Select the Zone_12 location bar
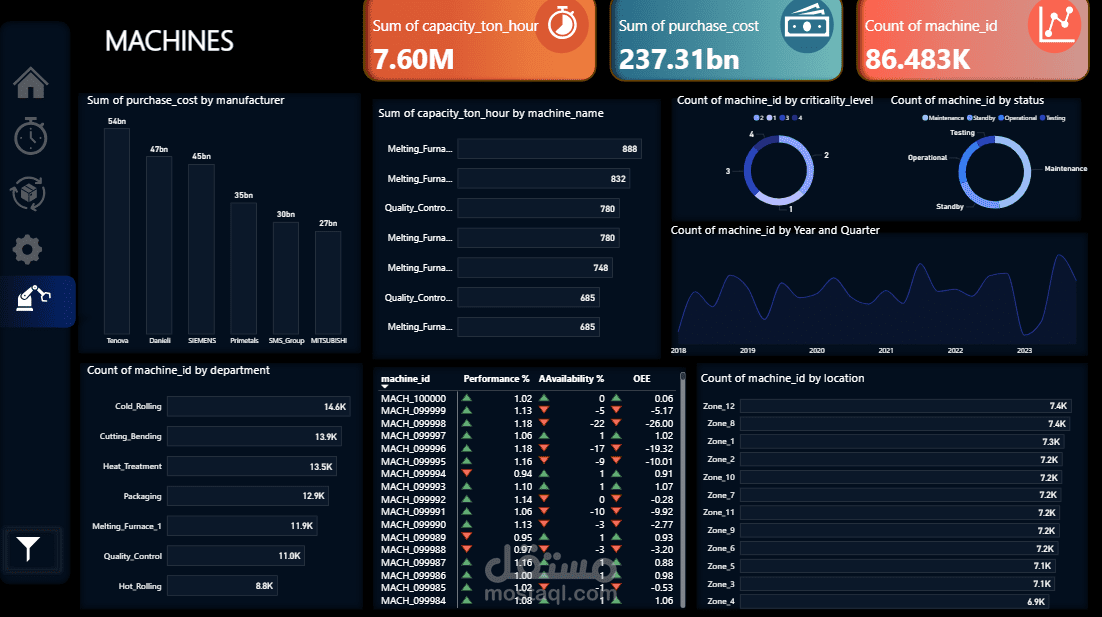 click(x=905, y=405)
